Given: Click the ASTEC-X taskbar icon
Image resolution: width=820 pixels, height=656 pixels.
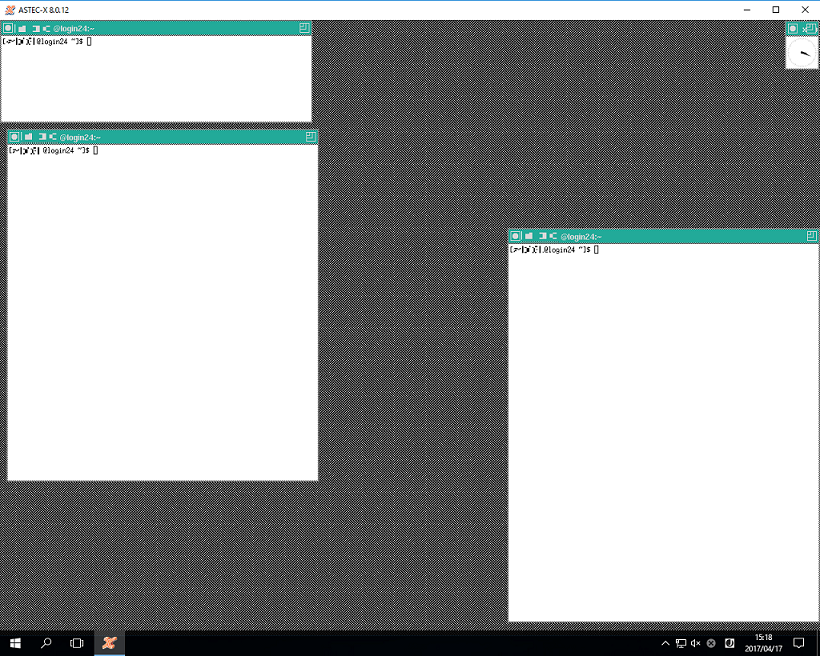Looking at the screenshot, I should (109, 643).
